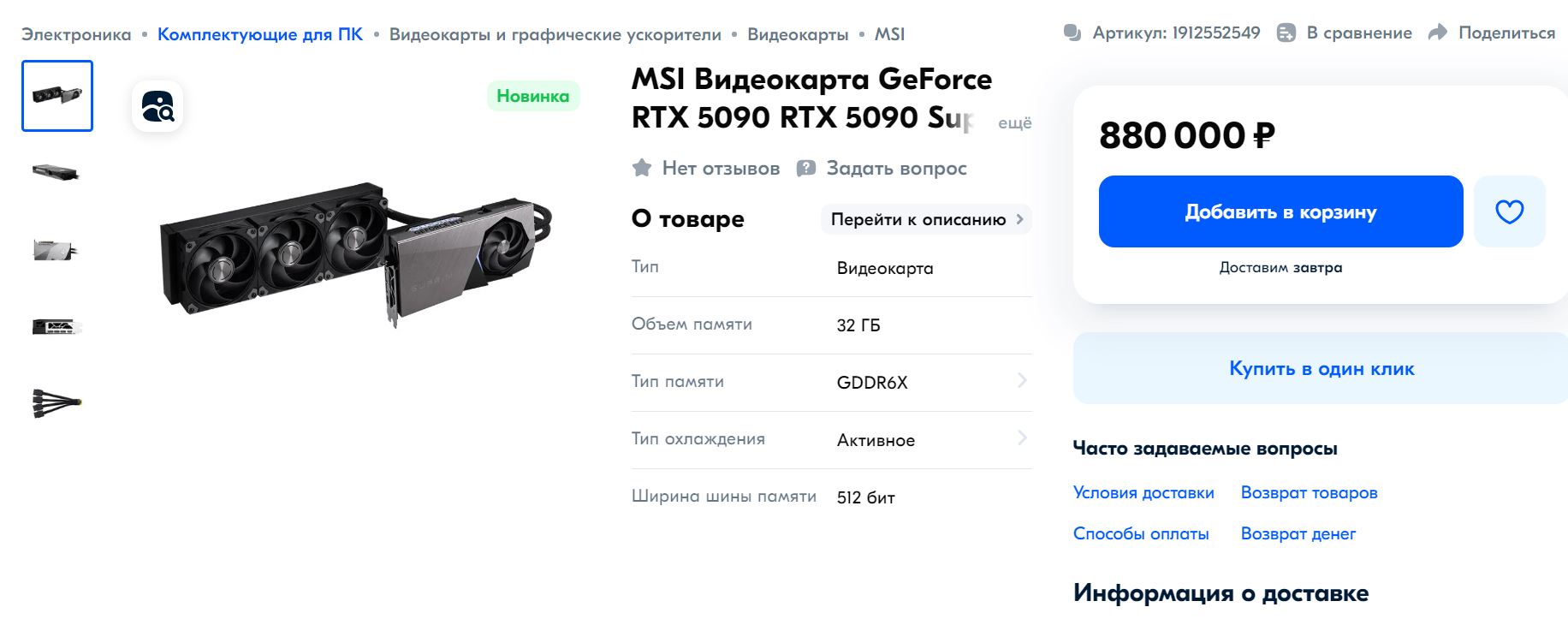Open 'Комплектующие для ПК' breadcrumb

260,34
